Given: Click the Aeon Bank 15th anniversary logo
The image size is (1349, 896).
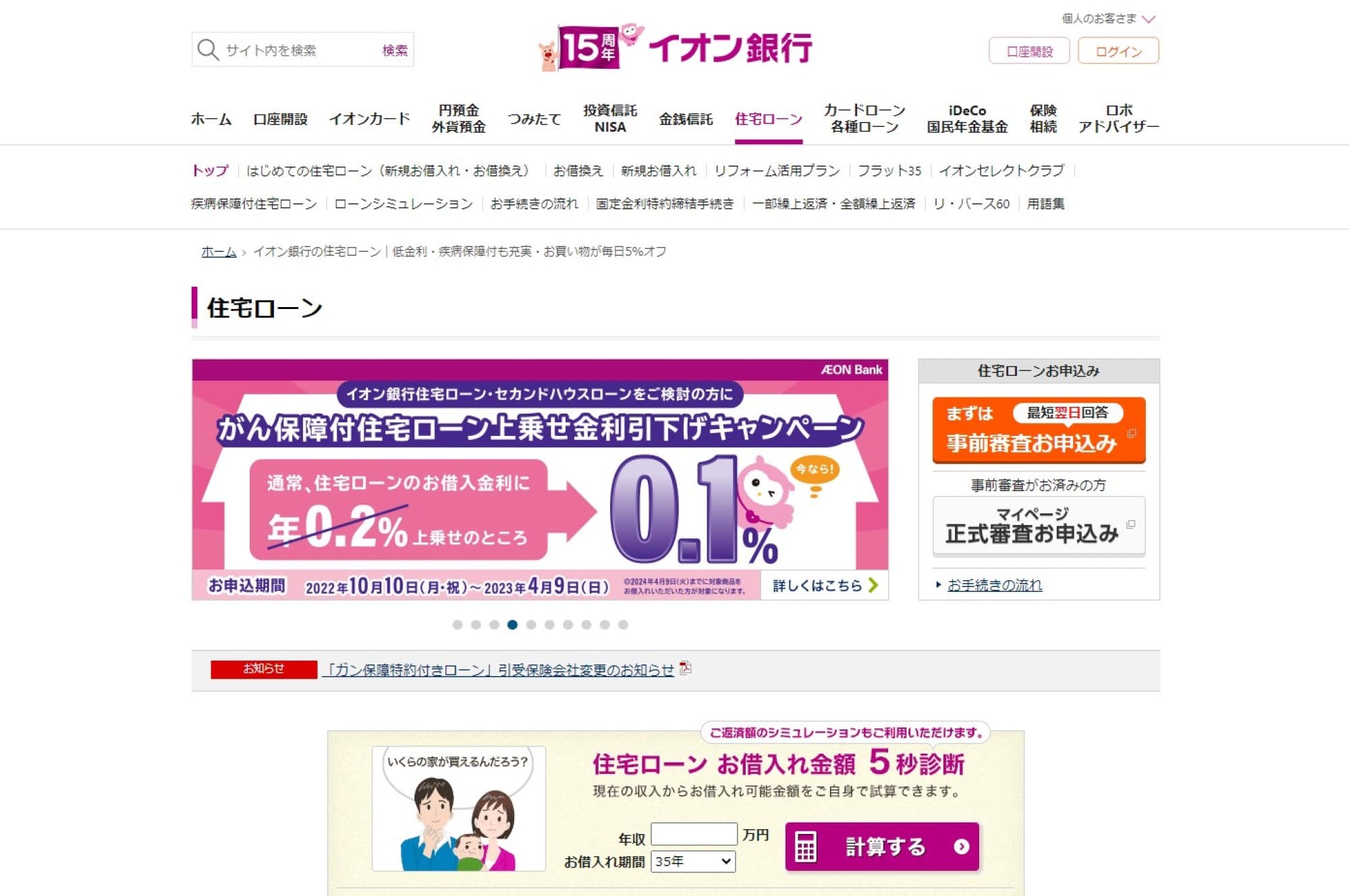Looking at the screenshot, I should (675, 47).
